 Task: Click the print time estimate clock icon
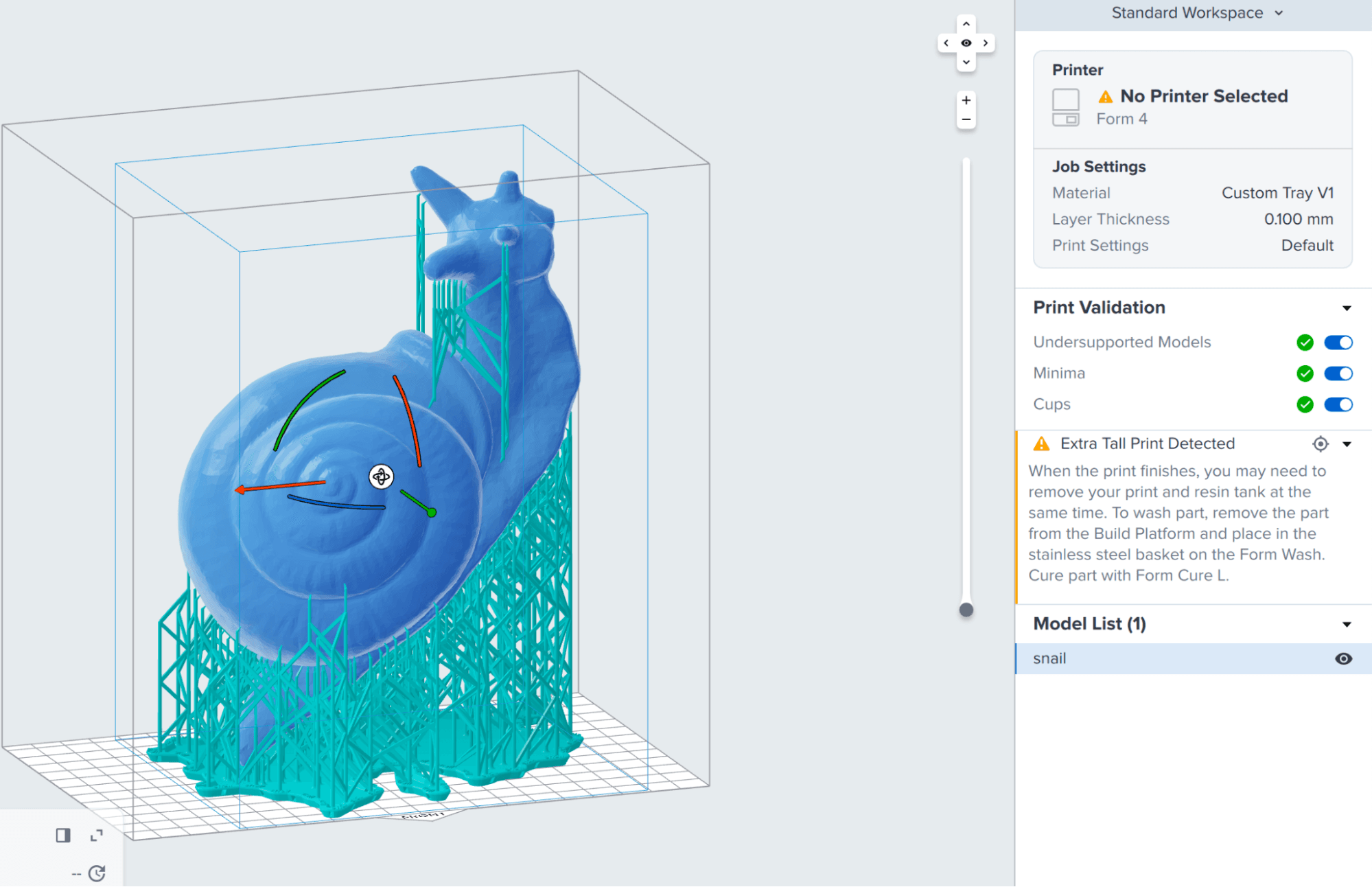pyautogui.click(x=97, y=873)
